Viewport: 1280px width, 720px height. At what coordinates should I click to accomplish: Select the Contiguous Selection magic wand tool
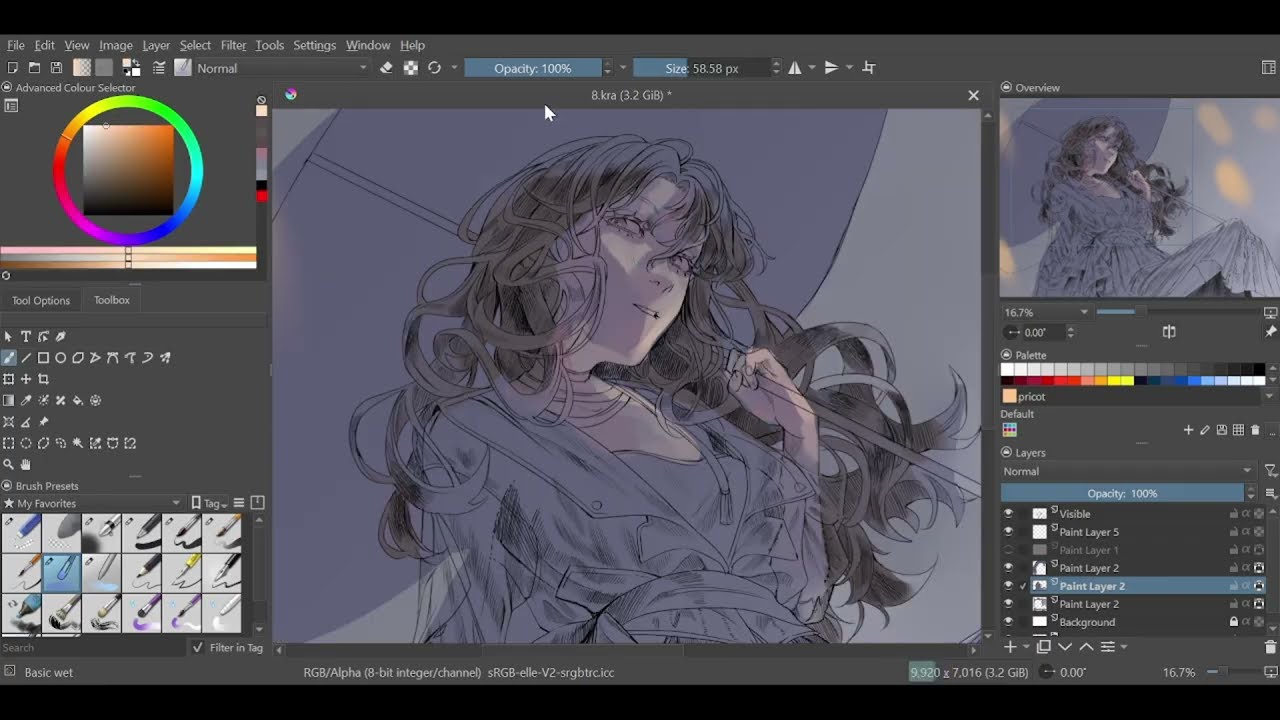click(78, 443)
